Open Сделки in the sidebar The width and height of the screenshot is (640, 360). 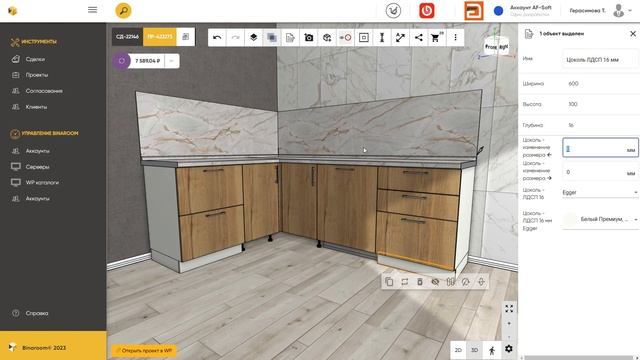[35, 59]
